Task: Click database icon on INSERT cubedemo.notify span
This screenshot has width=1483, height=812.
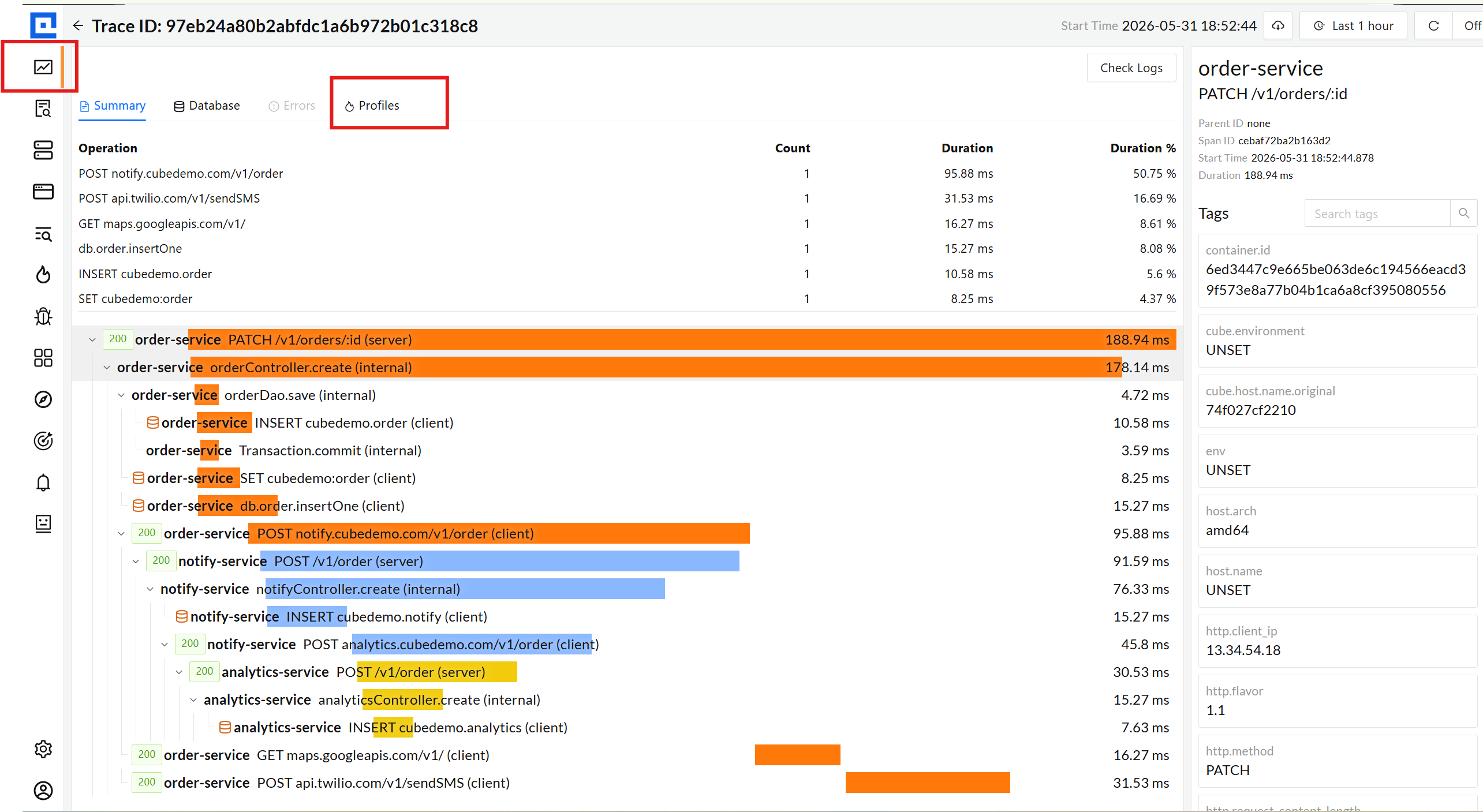Action: (182, 617)
